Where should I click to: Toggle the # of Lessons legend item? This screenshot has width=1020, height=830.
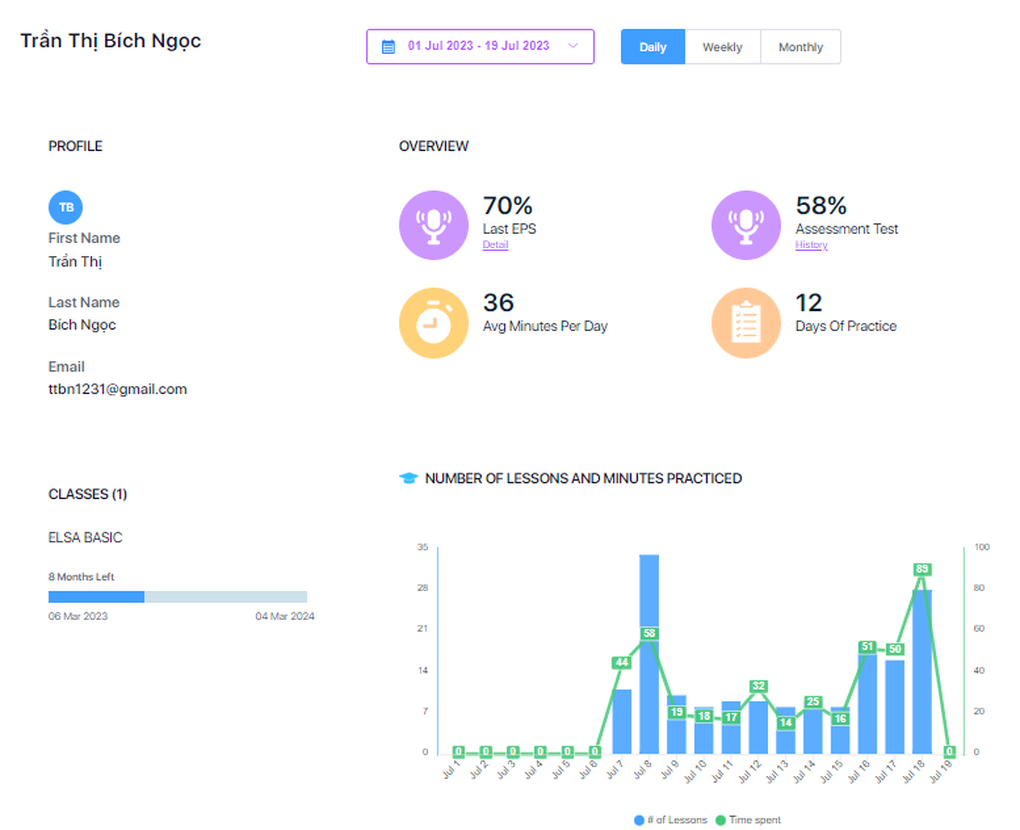coord(671,820)
